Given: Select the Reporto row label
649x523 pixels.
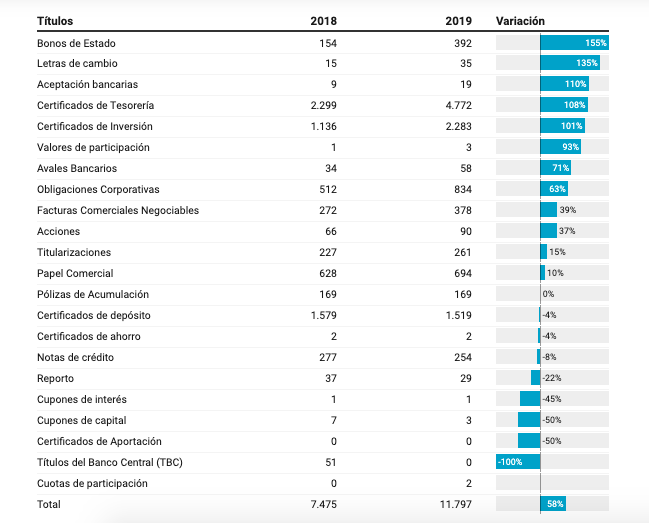Looking at the screenshot, I should point(55,379).
